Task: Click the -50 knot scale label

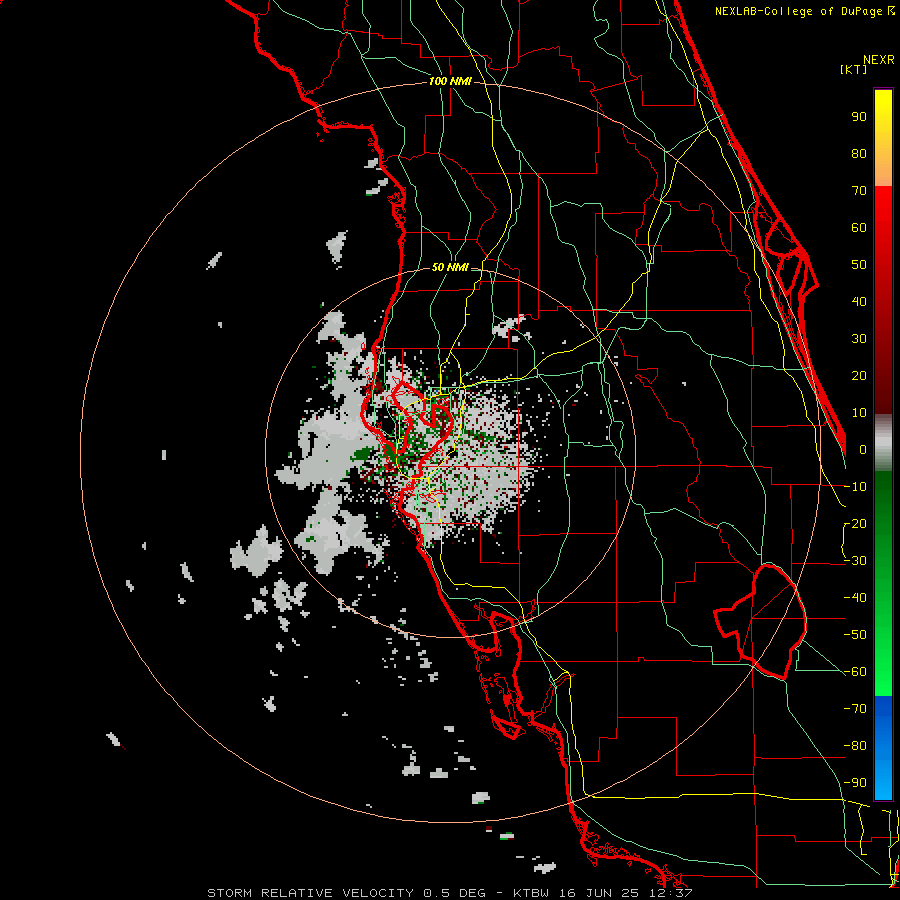Action: (856, 635)
